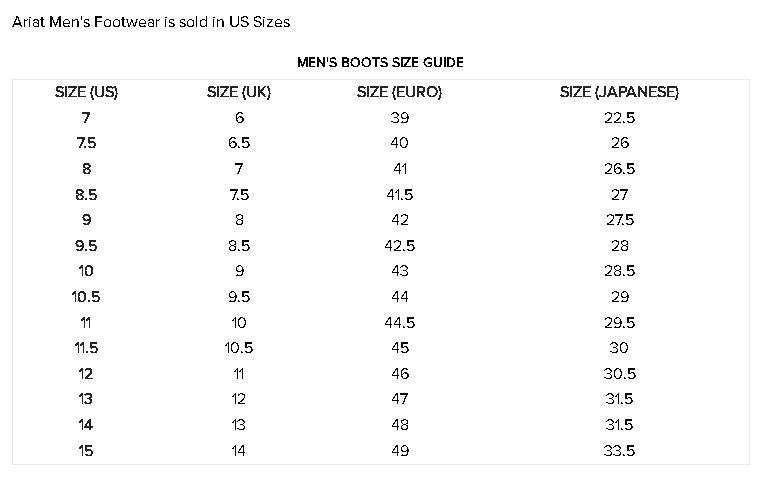Click the SIZE (EURO) column header
The height and width of the screenshot is (489, 761).
[399, 92]
